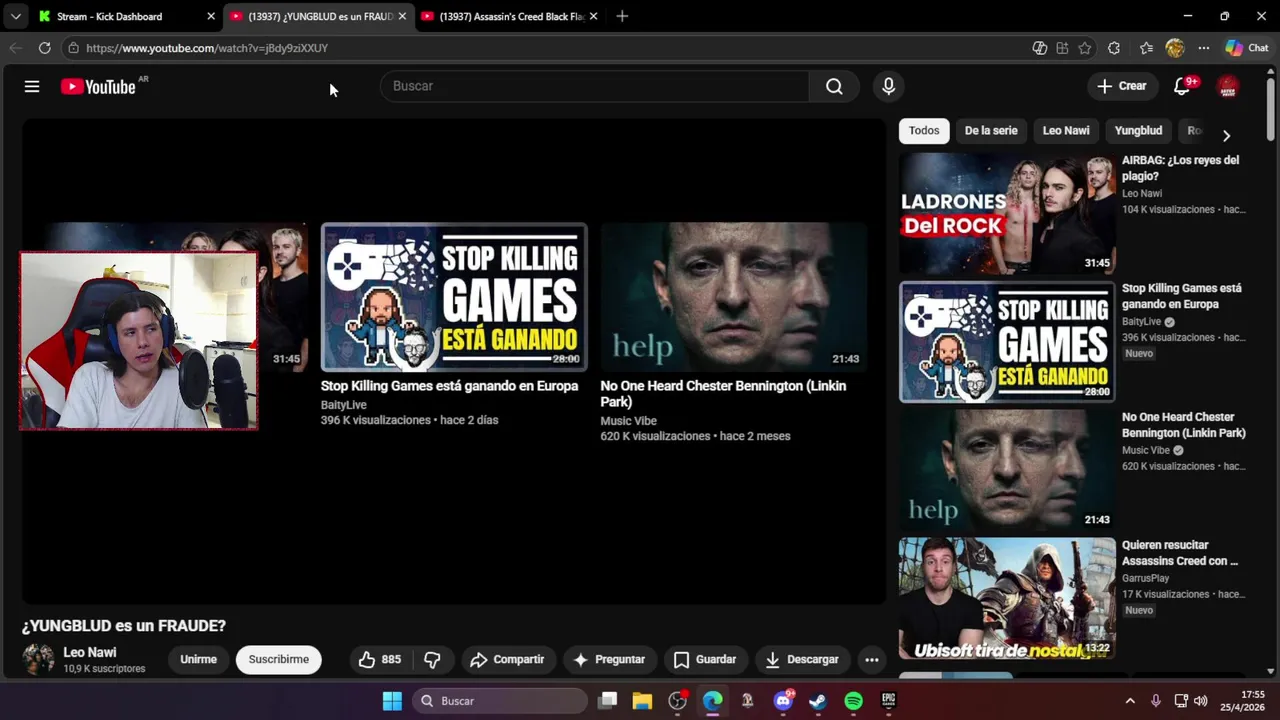
Task: Open the end-screen Stop Killing Games thumbnail
Action: click(x=454, y=297)
